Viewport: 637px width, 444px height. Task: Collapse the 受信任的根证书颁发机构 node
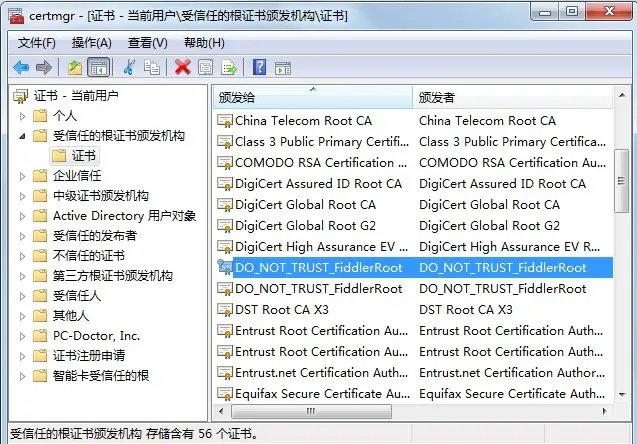22,136
